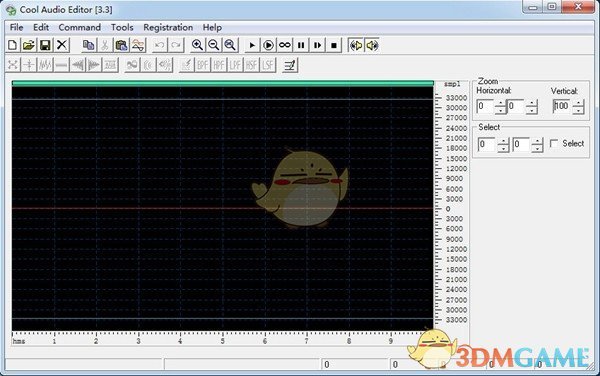Increase Vertical zoom with the up arrow
This screenshot has width=600, height=376.
[x=578, y=103]
